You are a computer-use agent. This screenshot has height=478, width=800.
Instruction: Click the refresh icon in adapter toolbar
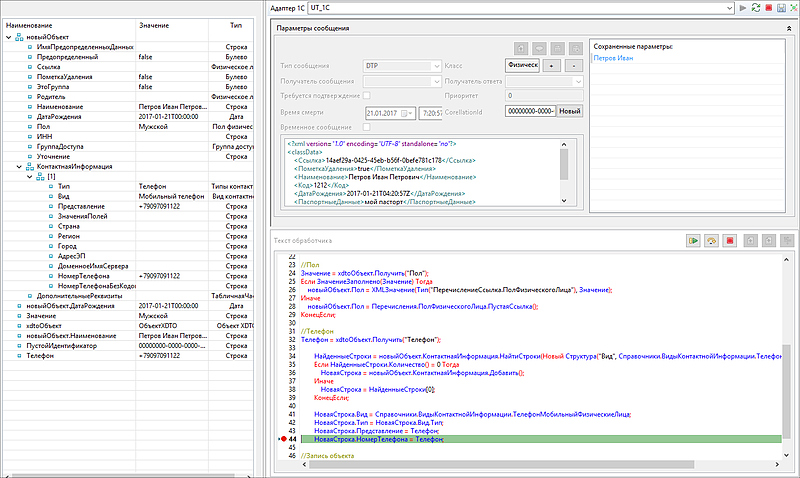[754, 8]
